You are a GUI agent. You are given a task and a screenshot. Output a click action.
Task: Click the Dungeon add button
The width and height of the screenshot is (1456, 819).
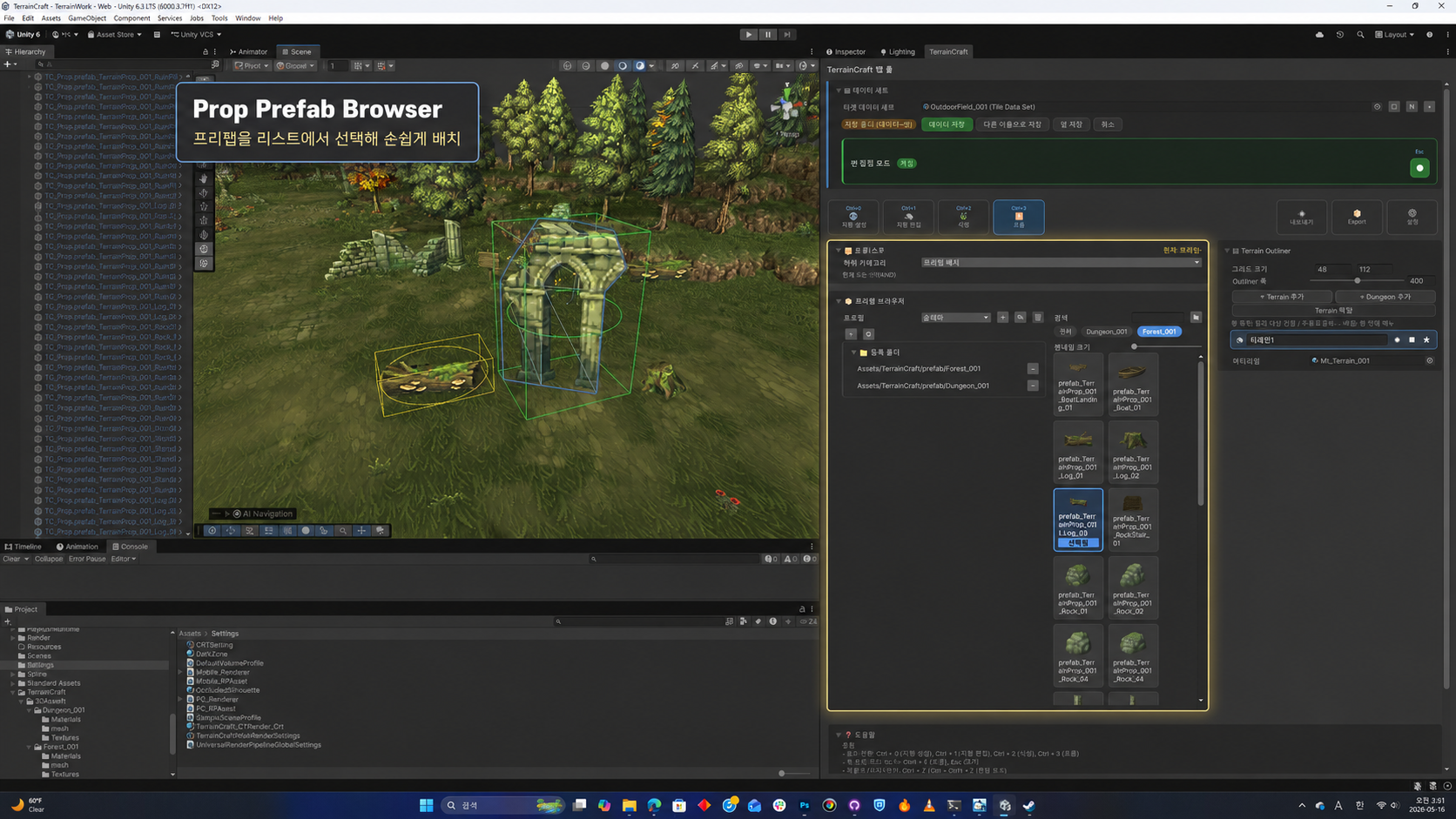point(1385,297)
